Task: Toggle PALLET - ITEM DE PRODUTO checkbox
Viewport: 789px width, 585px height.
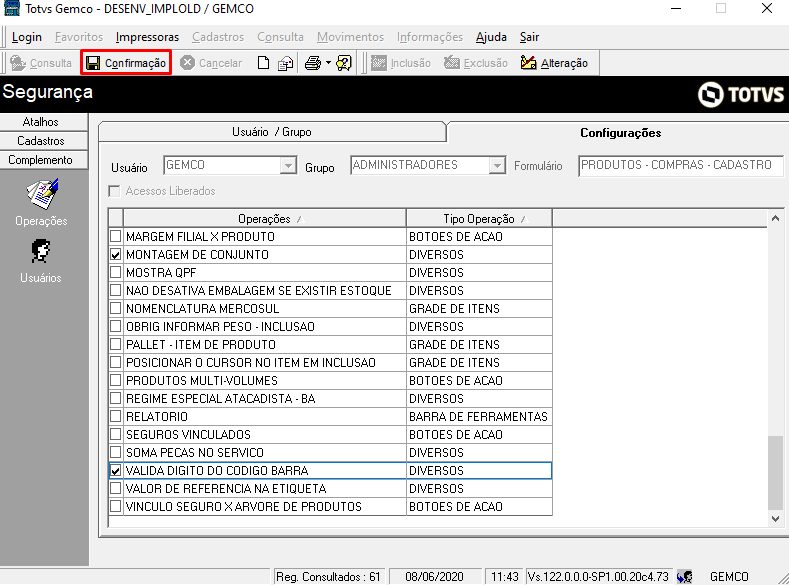Action: 116,344
